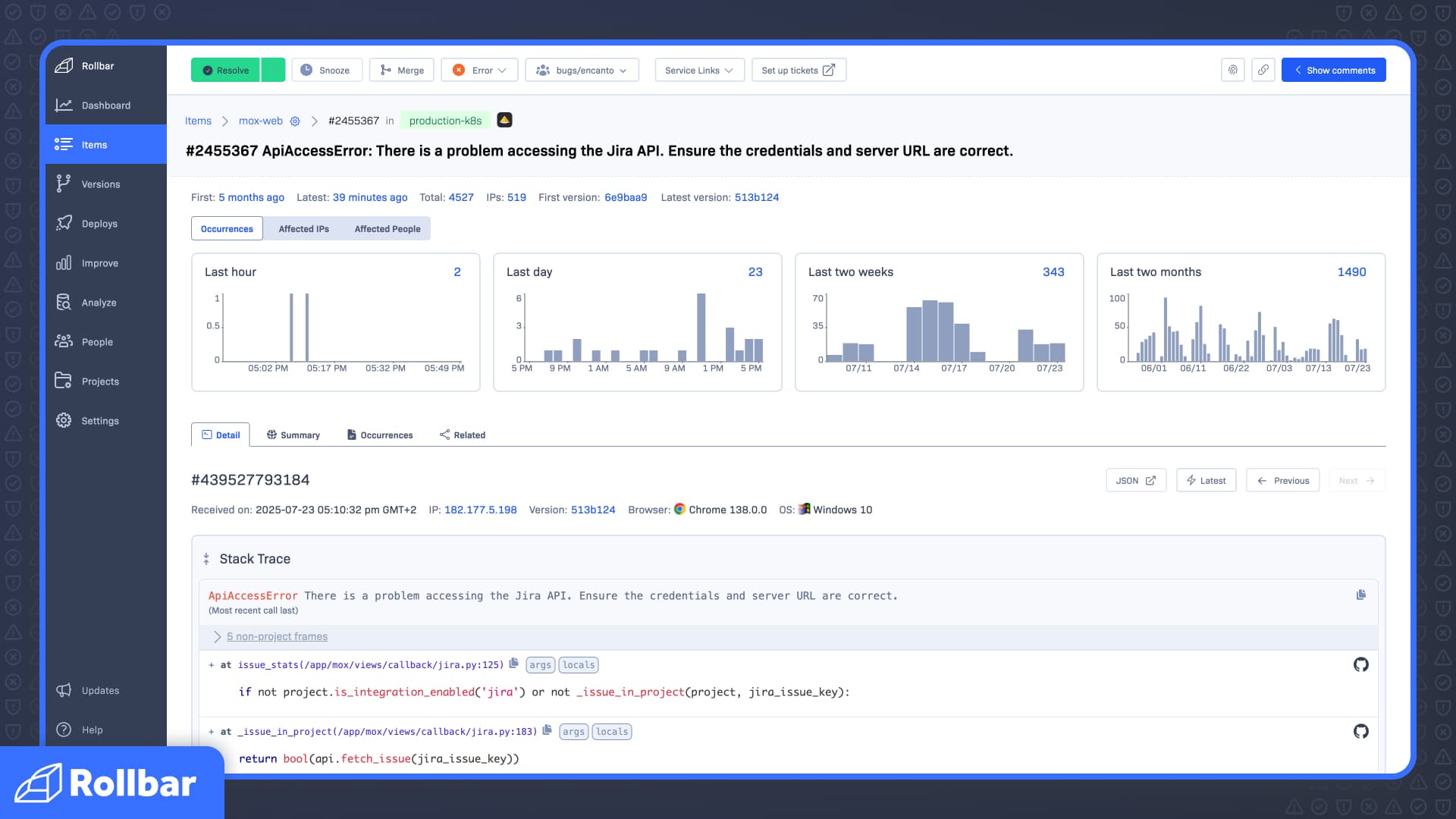Open the Error level dropdown
Viewport: 1456px width, 819px height.
[x=479, y=70]
